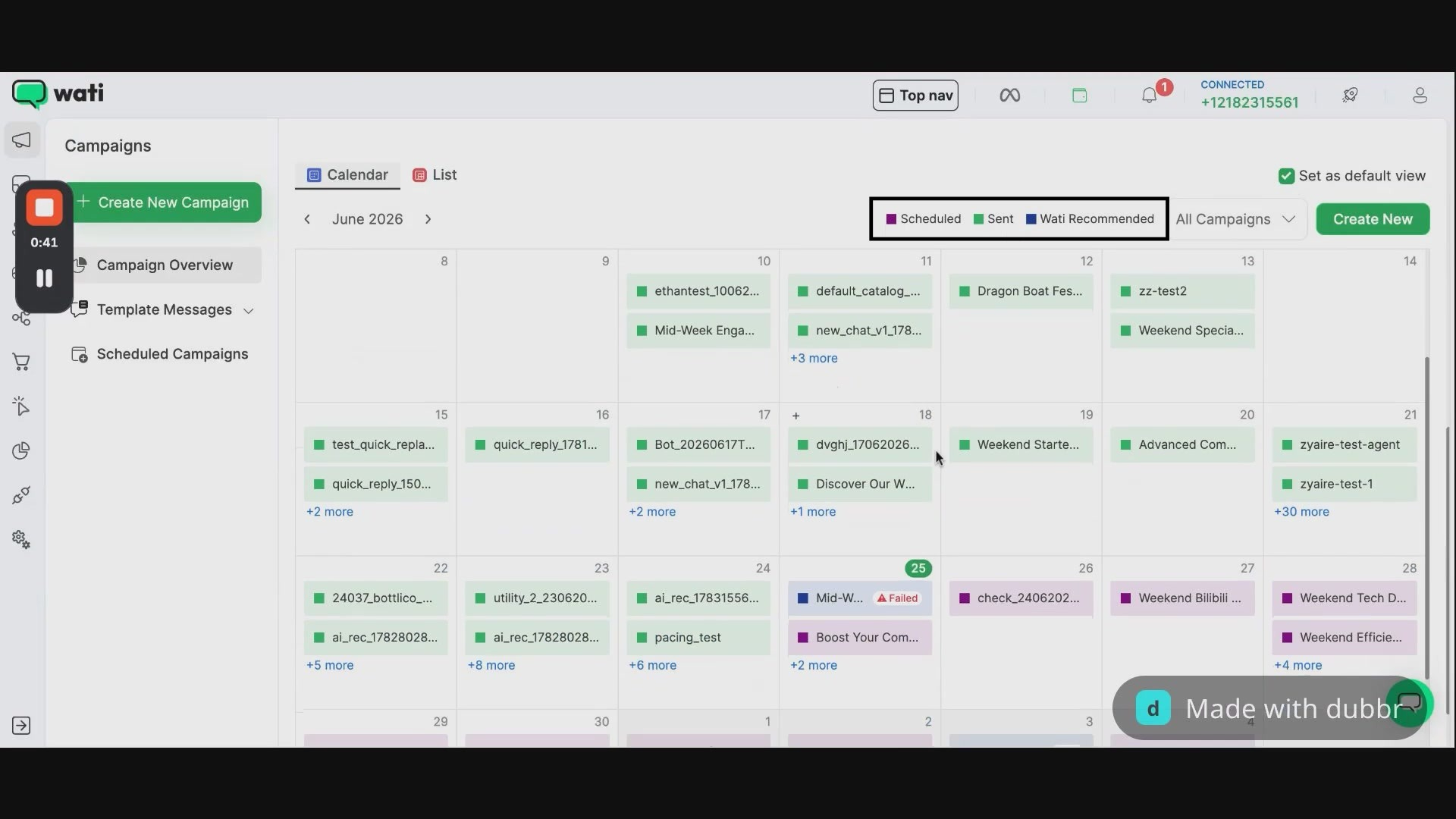The image size is (1456, 819).
Task: Click the rocket icon in top bar
Action: pos(1350,96)
